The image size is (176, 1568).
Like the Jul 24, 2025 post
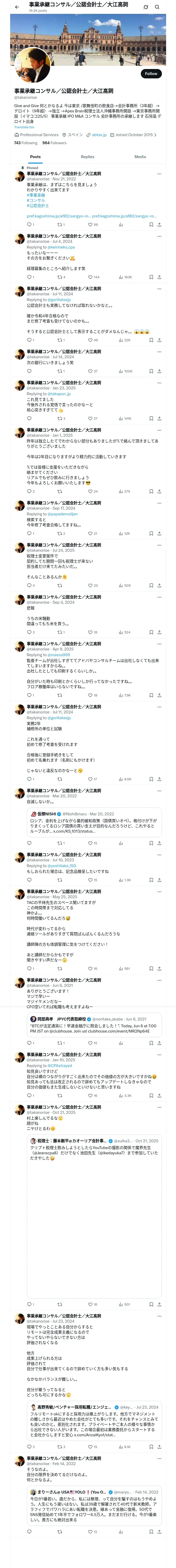90,586
